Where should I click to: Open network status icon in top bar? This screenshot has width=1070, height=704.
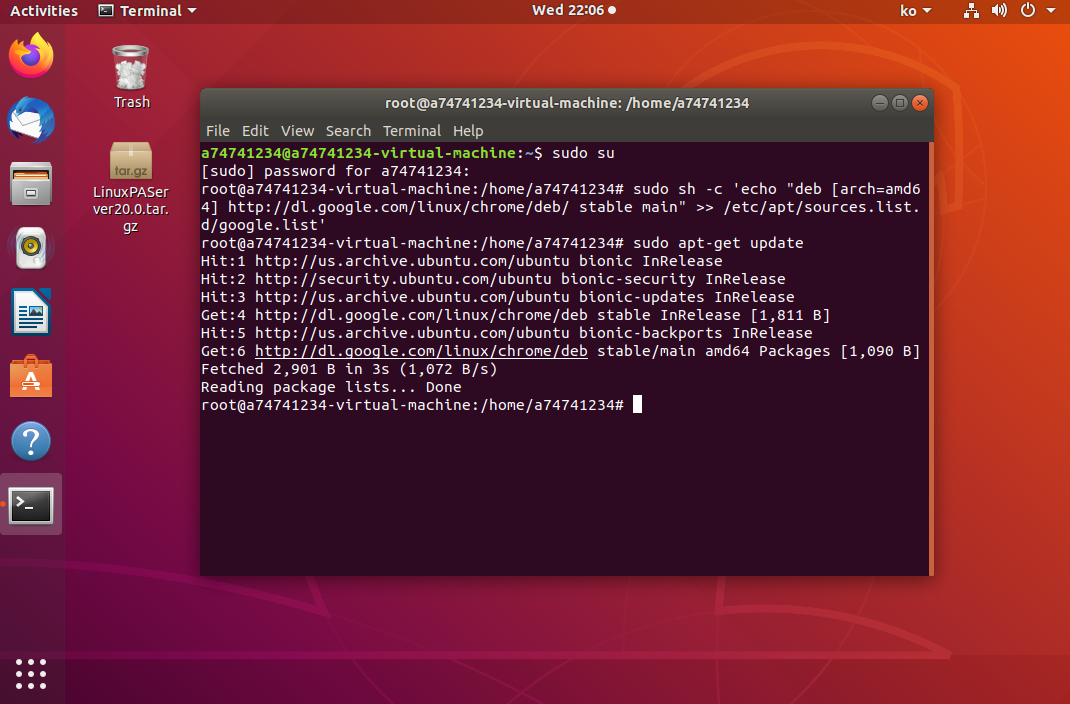[x=971, y=10]
